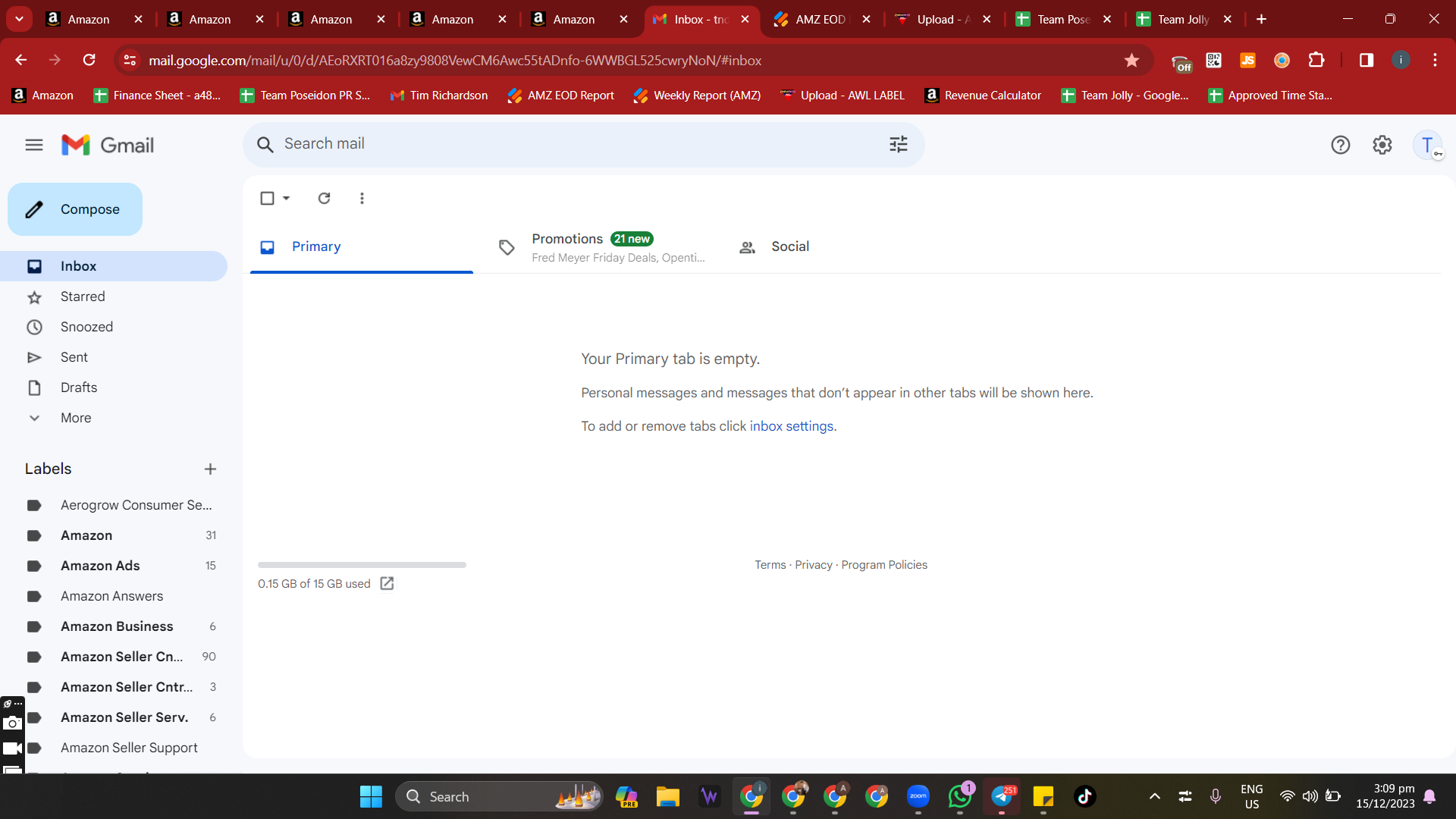Switch to the Upload browser tab
The height and width of the screenshot is (819, 1456).
pyautogui.click(x=942, y=20)
